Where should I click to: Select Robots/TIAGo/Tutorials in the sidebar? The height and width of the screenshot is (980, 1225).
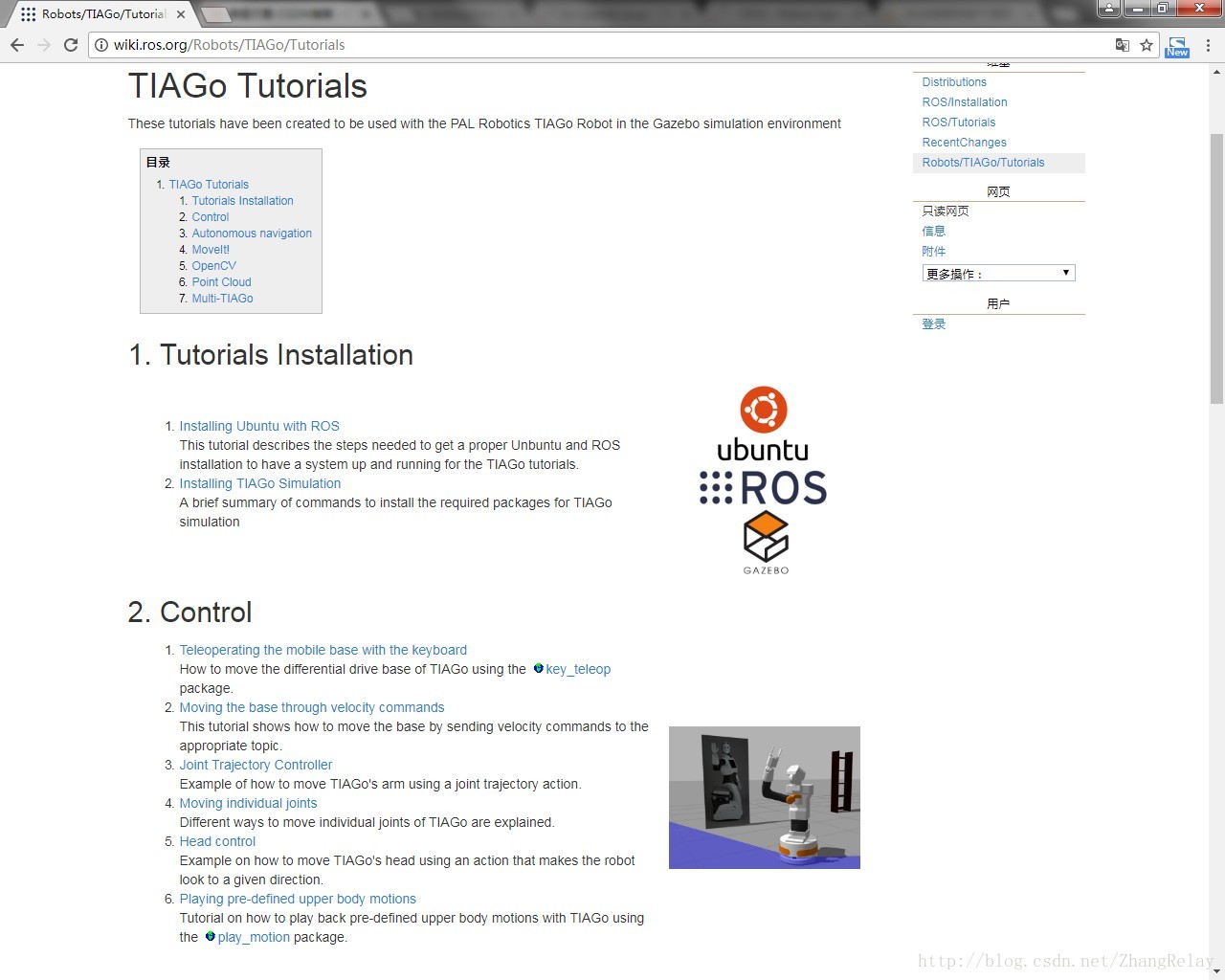(x=983, y=163)
